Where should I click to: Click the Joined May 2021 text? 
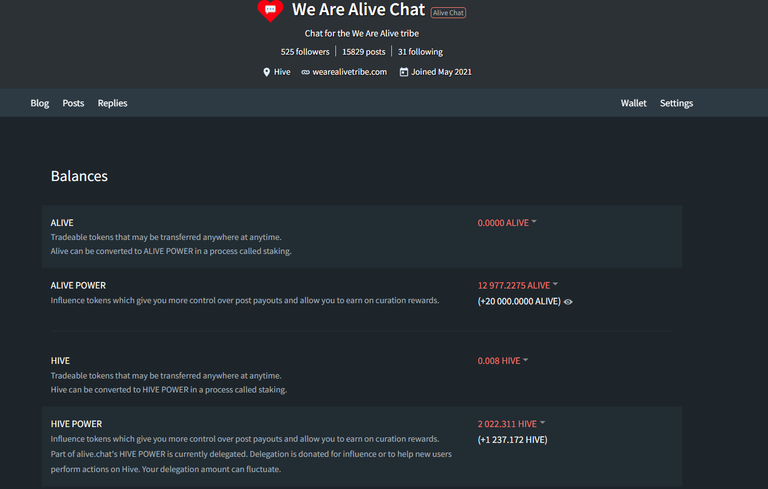[441, 72]
